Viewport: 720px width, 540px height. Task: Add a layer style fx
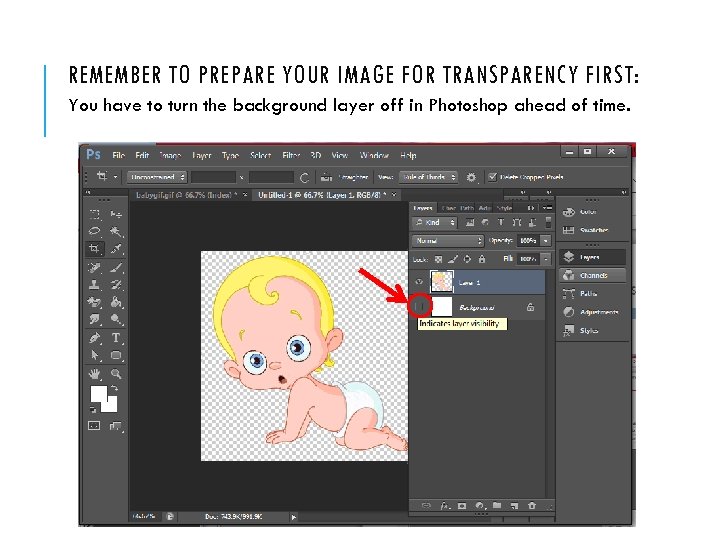(x=444, y=506)
